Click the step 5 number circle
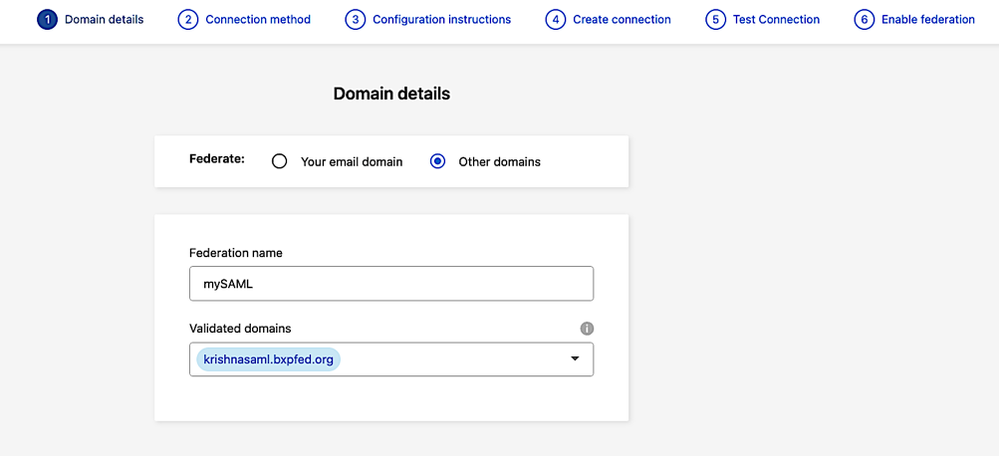The height and width of the screenshot is (456, 999). (715, 19)
